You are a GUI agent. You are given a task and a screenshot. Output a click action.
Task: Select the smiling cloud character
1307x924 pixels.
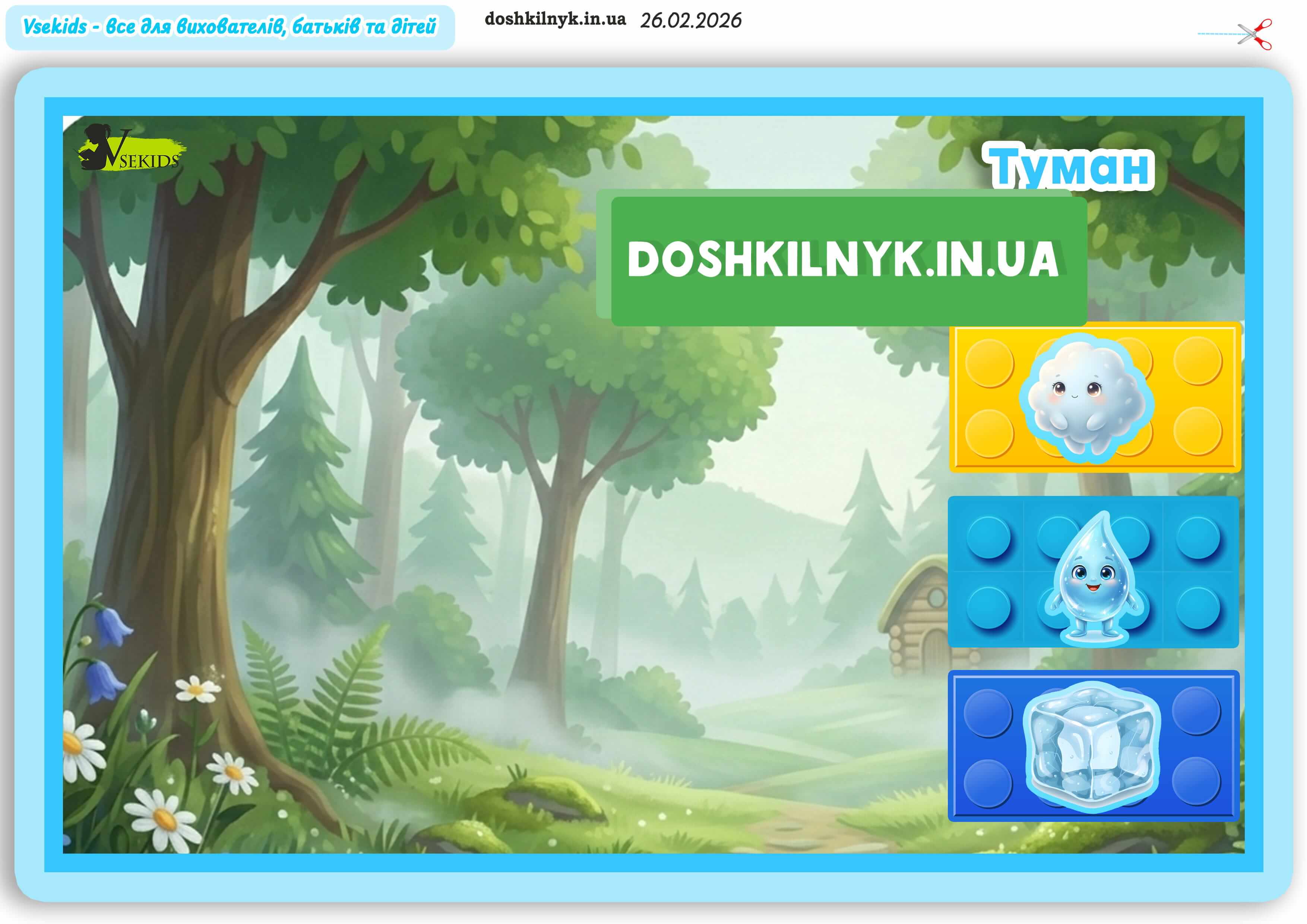click(x=1086, y=398)
